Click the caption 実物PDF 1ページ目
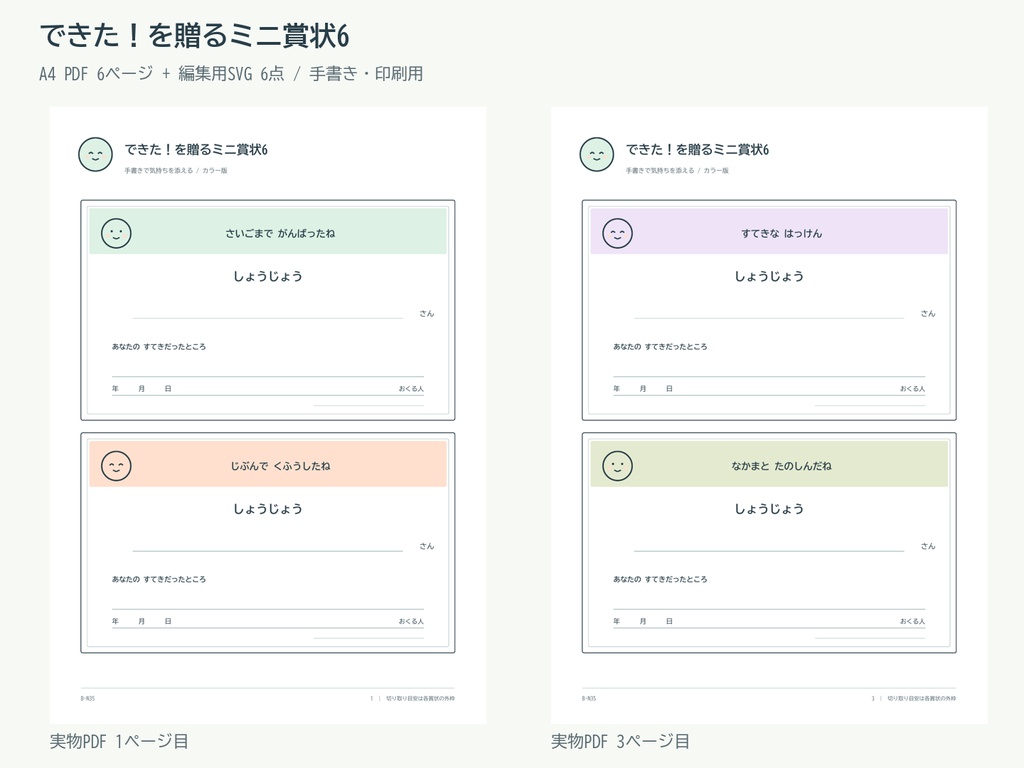Screen dimensions: 1024x768 tap(120, 741)
